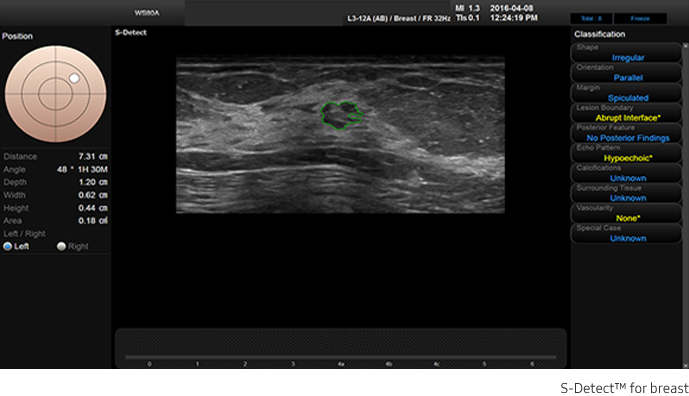Select the Left breast radio button
689x396 pixels.
[7, 246]
